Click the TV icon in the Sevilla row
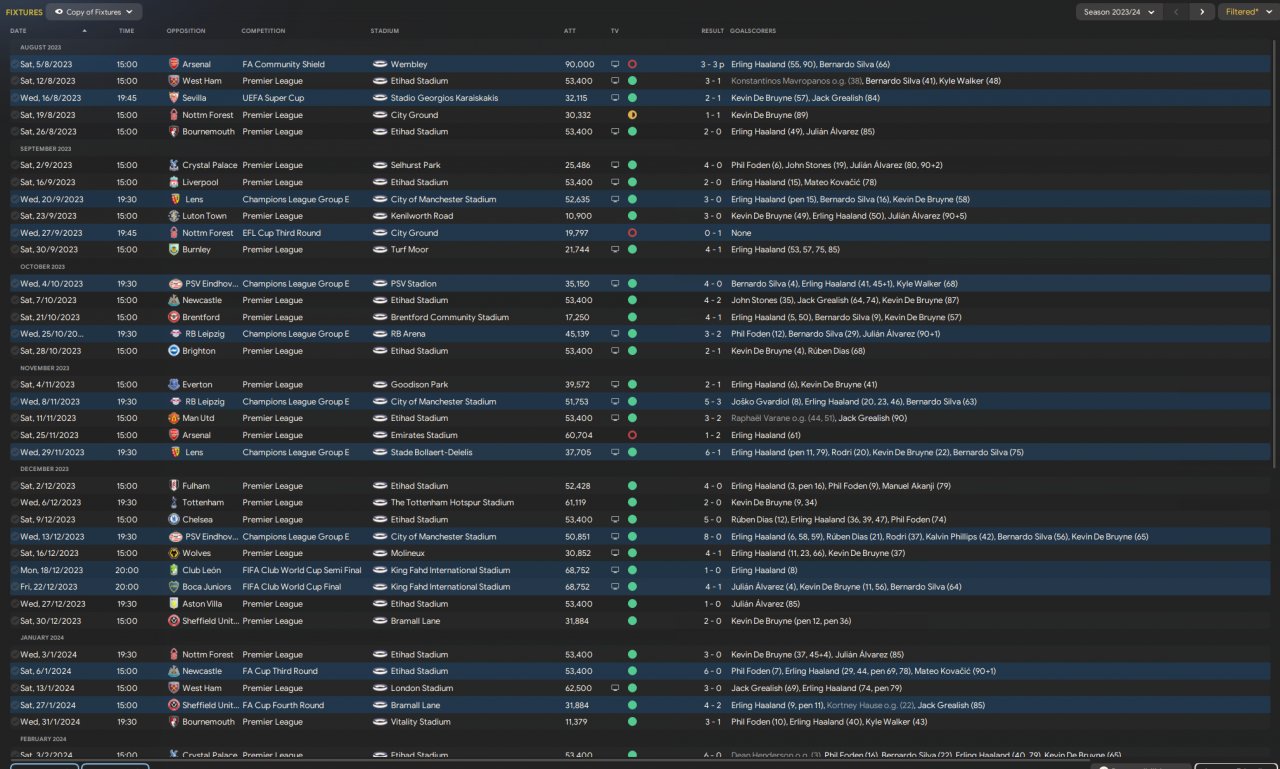The image size is (1280, 769). (615, 98)
